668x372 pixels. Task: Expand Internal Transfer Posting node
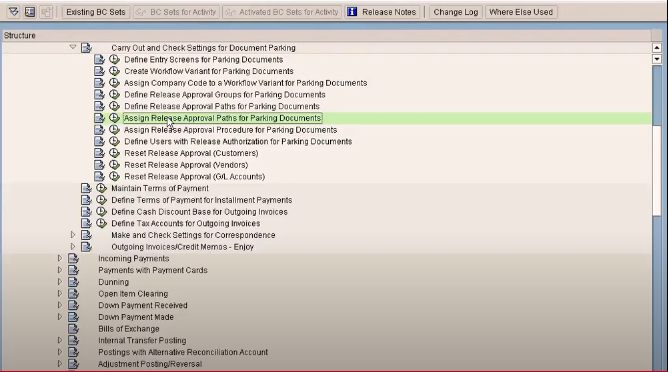point(60,340)
